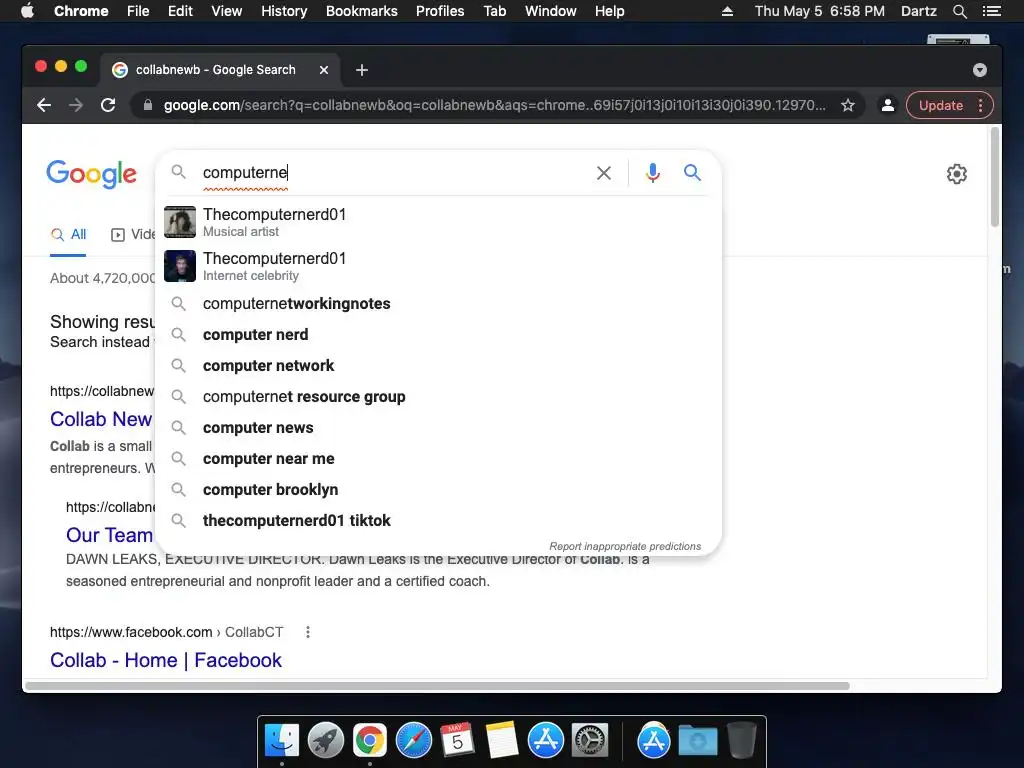Open the File menu
Viewport: 1024px width, 768px height.
tap(138, 11)
